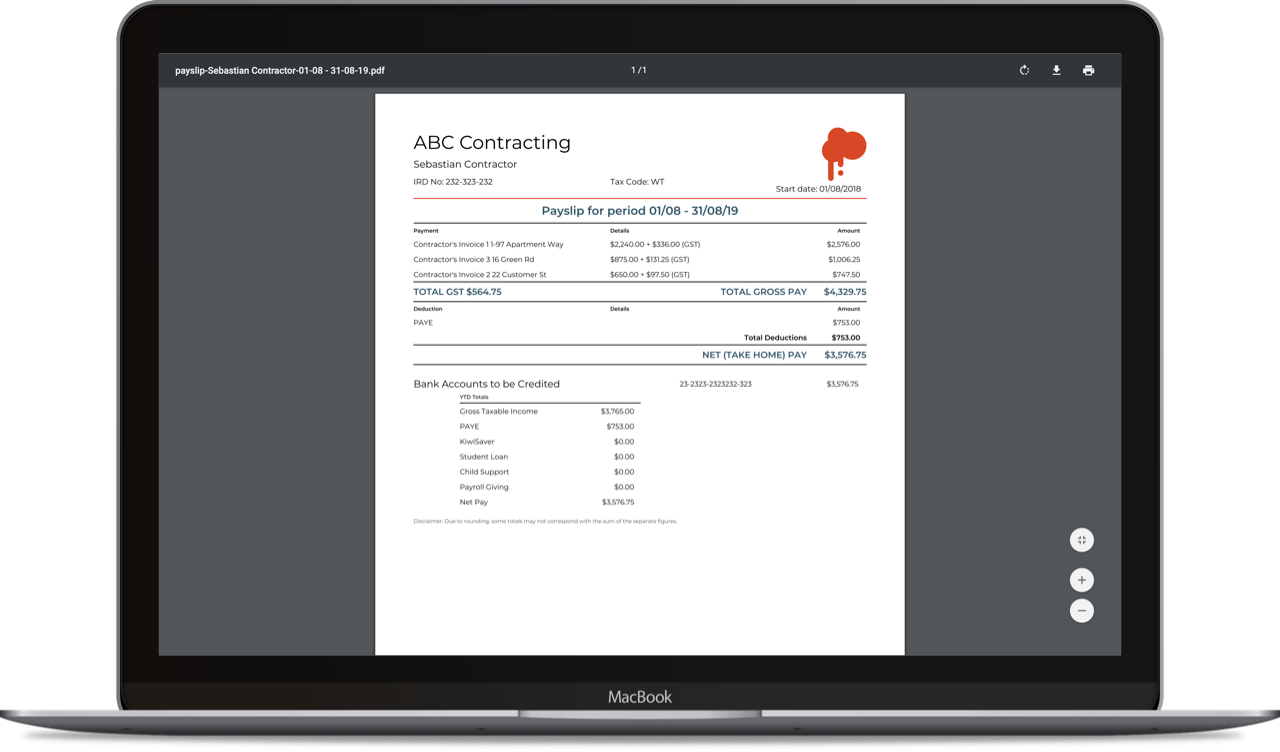Zoom out of the PDF
The height and width of the screenshot is (752, 1280).
coord(1081,610)
